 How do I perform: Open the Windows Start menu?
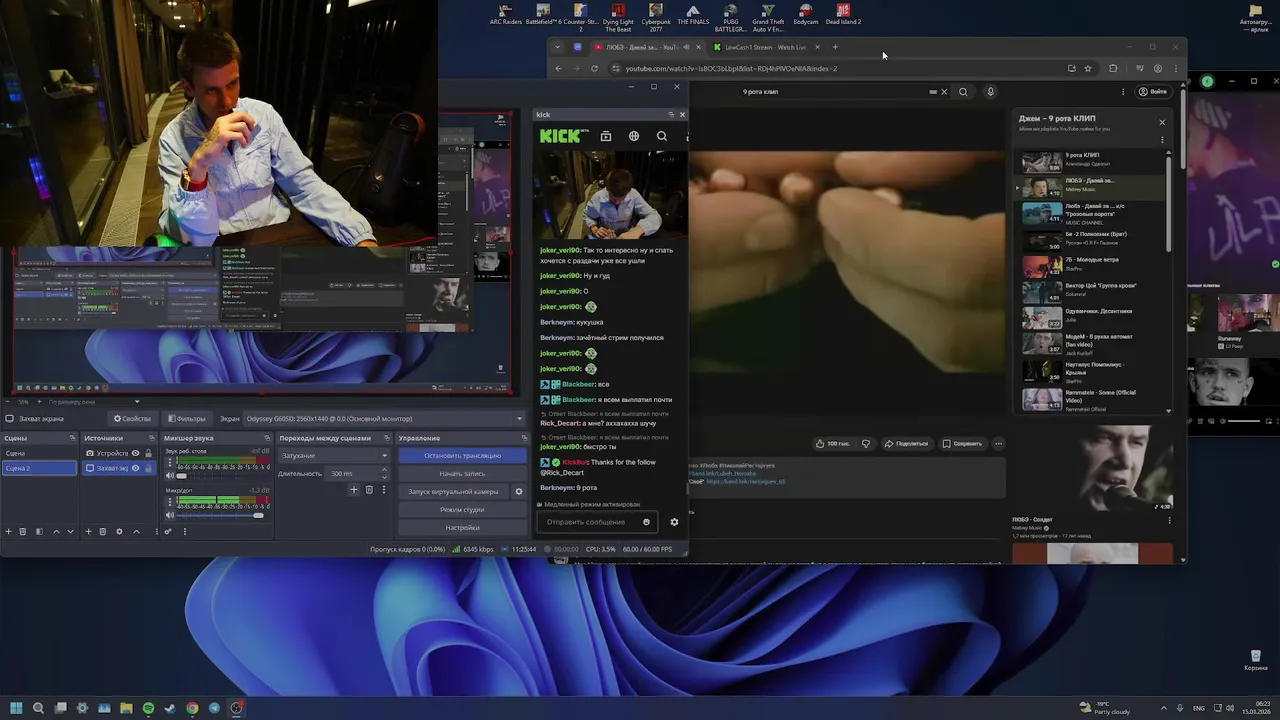[x=16, y=708]
